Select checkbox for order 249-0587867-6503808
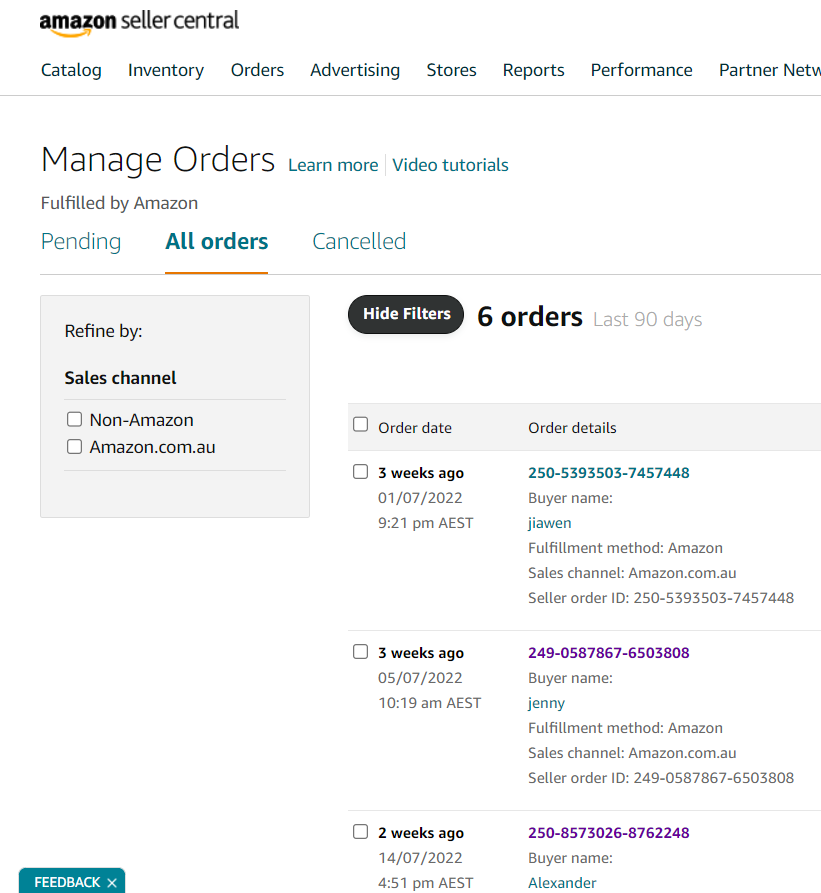Image resolution: width=821 pixels, height=893 pixels. pos(361,652)
